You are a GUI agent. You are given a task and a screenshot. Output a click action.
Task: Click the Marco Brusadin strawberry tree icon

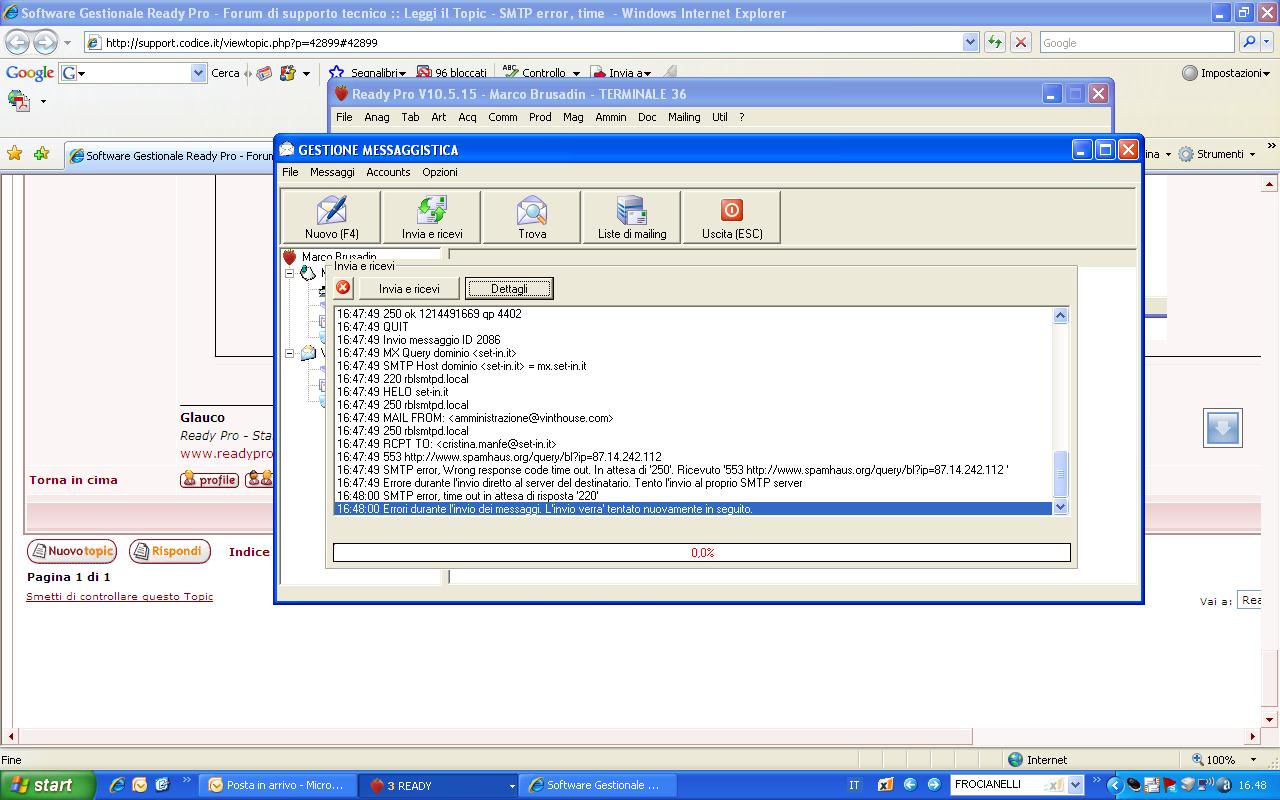click(x=290, y=257)
